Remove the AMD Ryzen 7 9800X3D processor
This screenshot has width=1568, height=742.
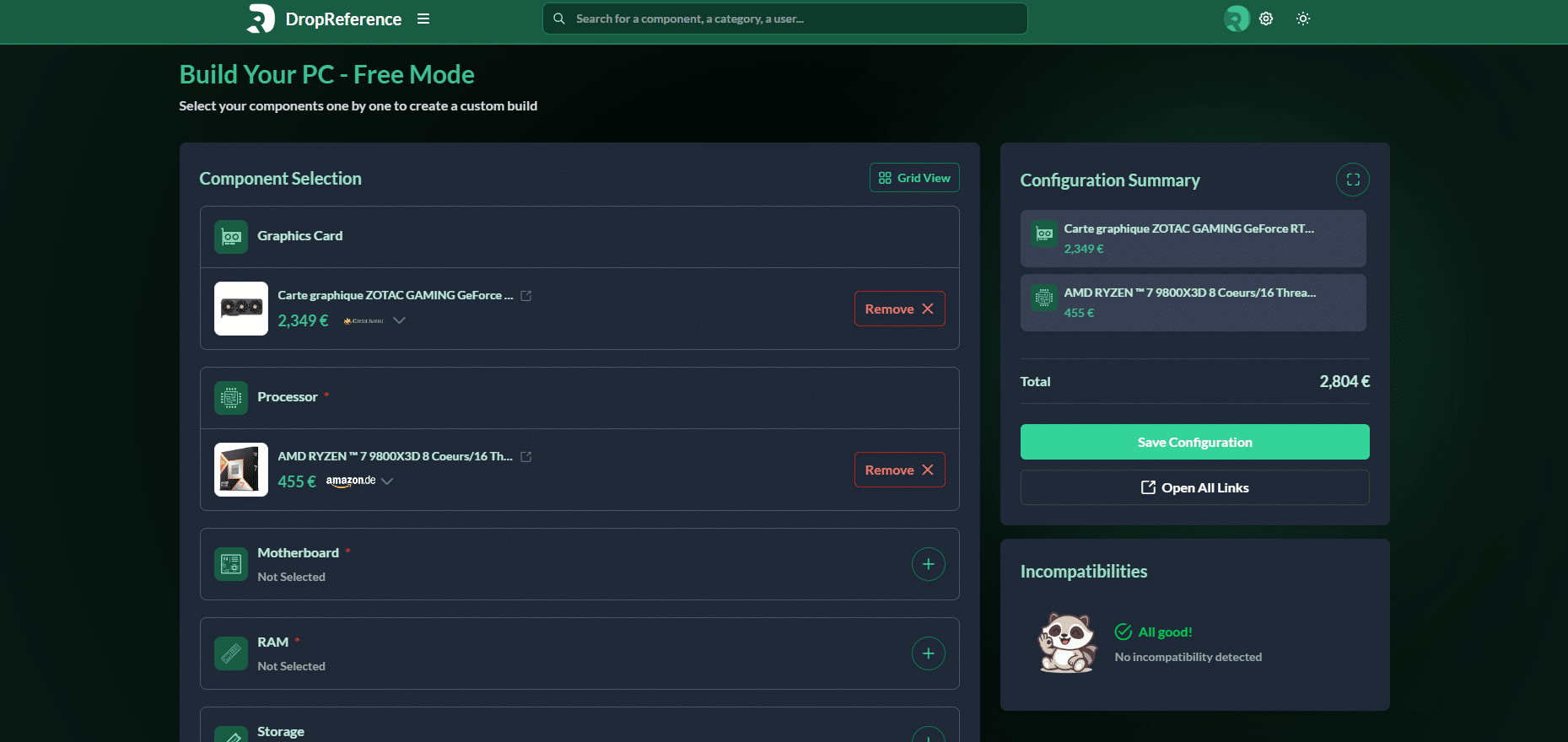899,470
